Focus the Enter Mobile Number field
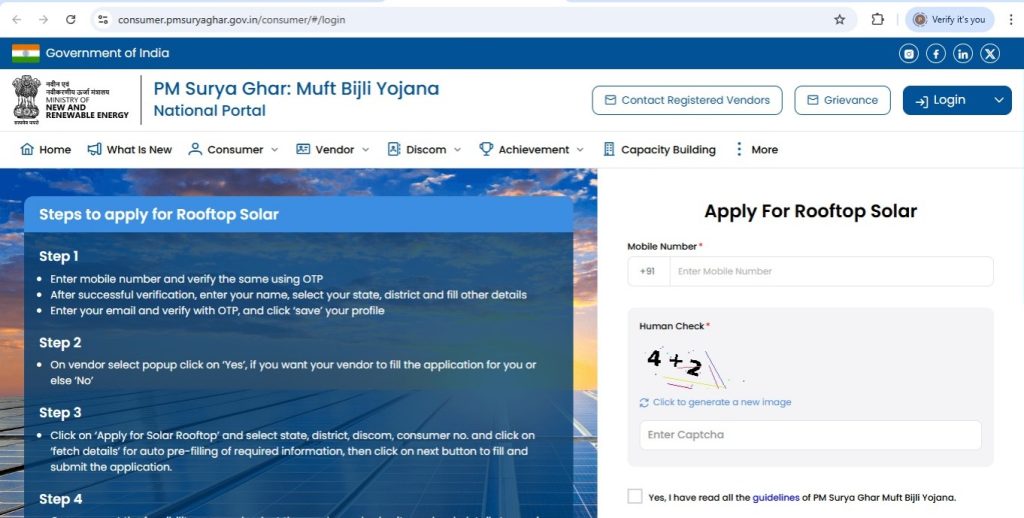1024x518 pixels. (x=831, y=271)
